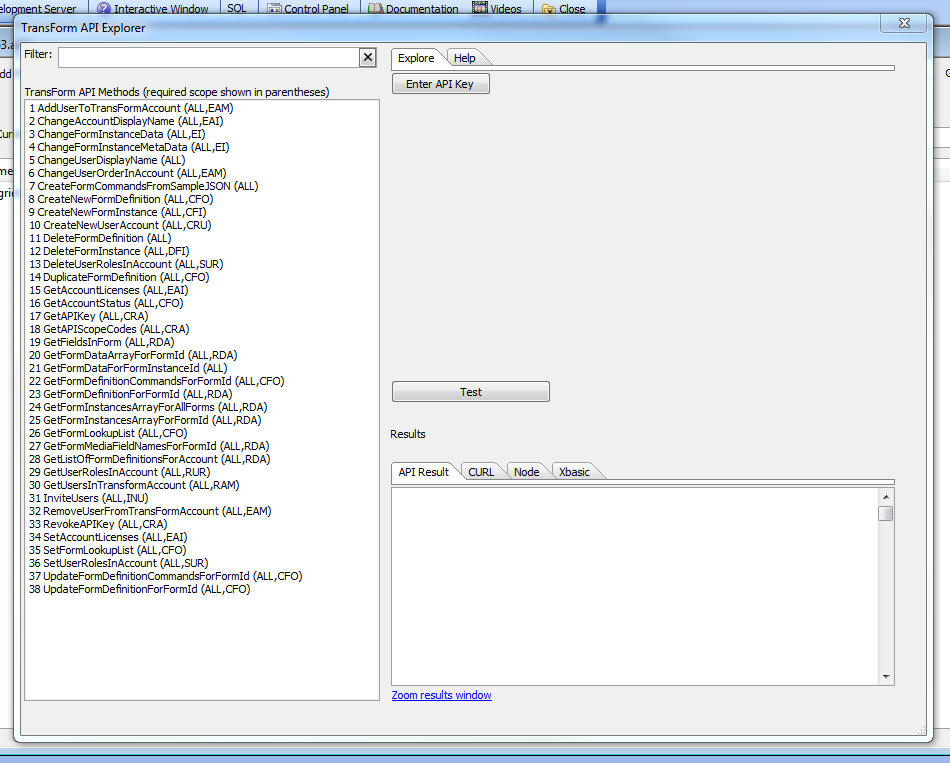Open the Videos film icon
950x763 pixels.
click(480, 7)
